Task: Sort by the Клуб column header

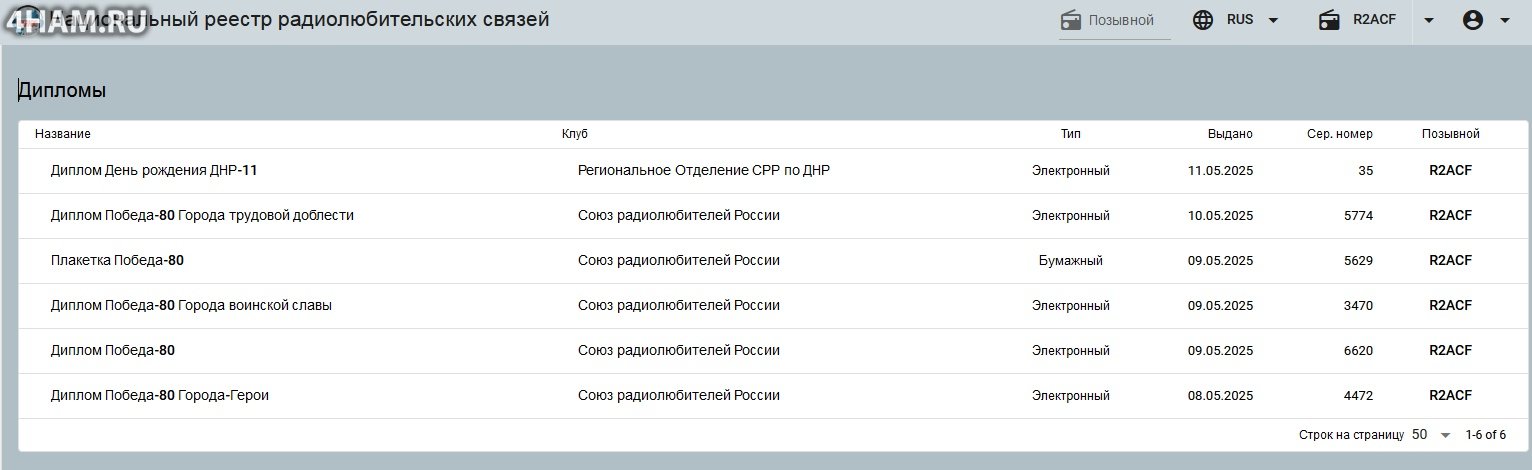Action: (x=575, y=134)
